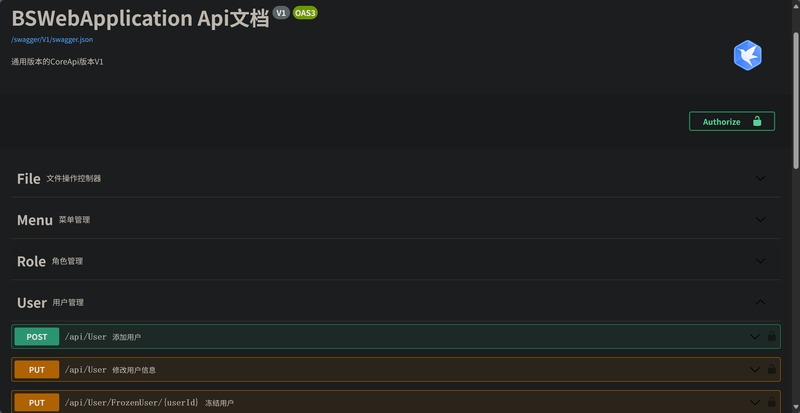Expand the POST /api/User 添加用户 chevron

click(755, 337)
